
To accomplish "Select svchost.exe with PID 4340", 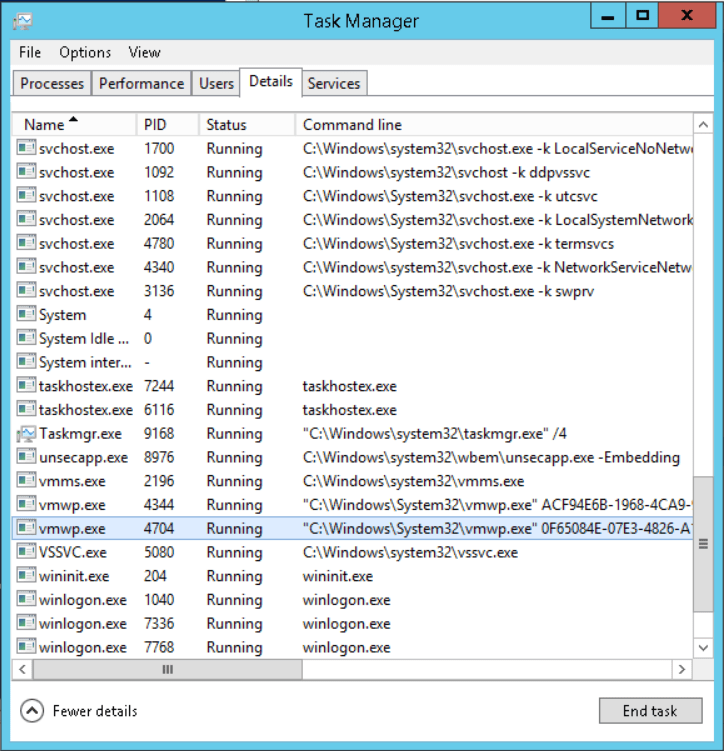I will [352, 267].
